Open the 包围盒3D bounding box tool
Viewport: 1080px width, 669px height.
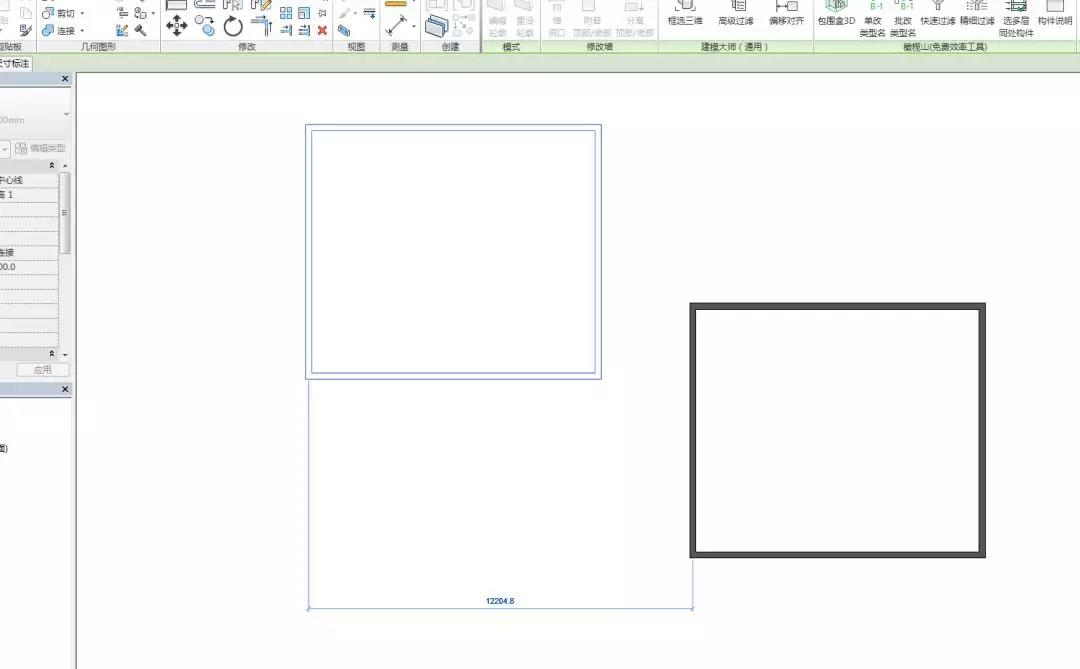click(836, 12)
